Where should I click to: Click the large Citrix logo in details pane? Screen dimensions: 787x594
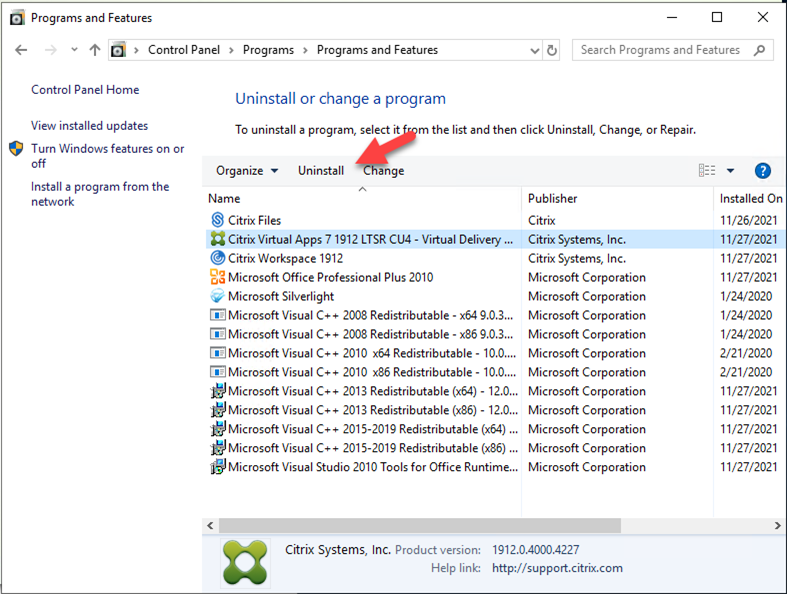click(245, 562)
